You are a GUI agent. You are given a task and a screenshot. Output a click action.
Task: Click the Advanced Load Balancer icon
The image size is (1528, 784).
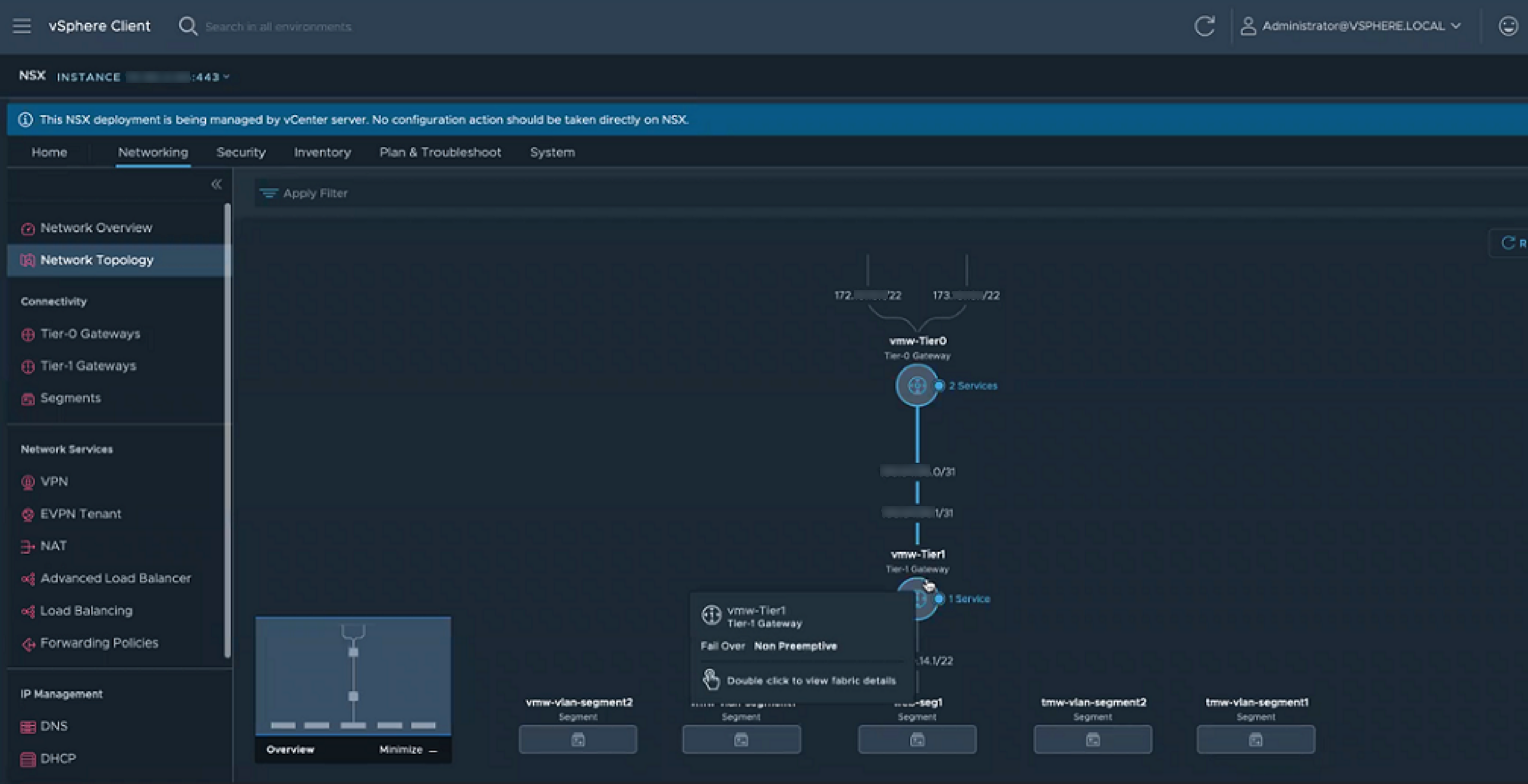click(28, 579)
